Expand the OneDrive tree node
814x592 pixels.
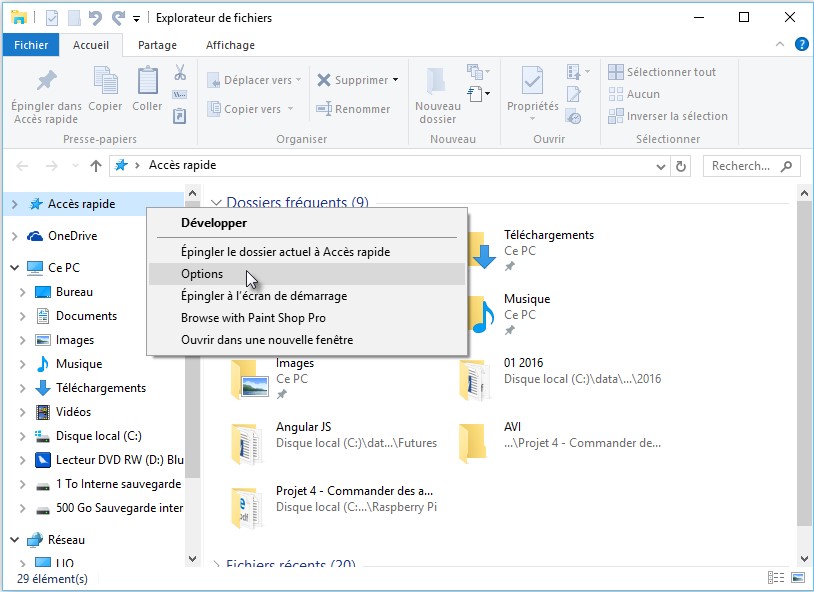click(14, 236)
